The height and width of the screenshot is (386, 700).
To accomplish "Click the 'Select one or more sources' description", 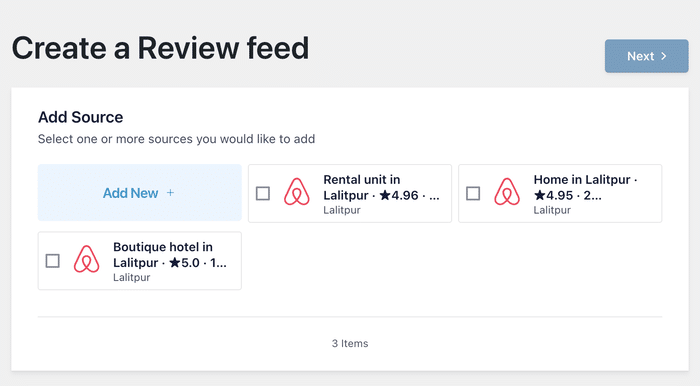I will tap(176, 139).
